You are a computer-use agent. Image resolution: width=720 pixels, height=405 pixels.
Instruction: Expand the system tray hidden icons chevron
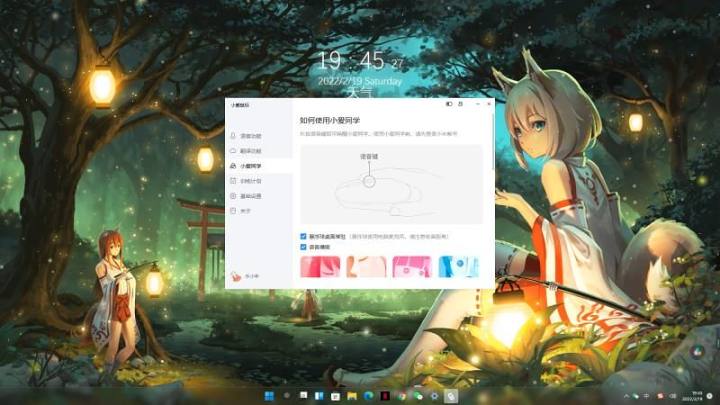coord(626,396)
